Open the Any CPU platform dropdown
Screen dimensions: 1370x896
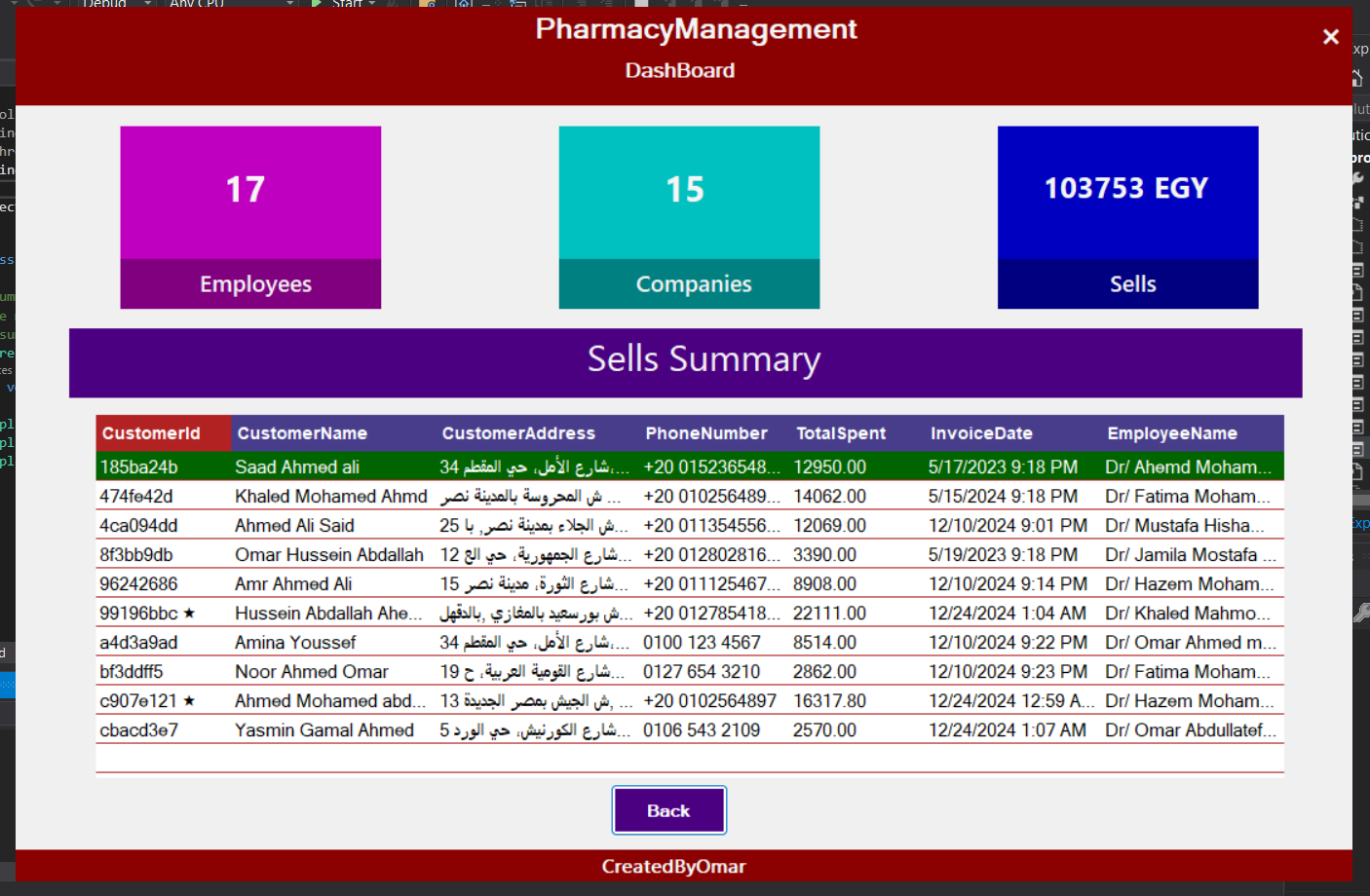(289, 4)
